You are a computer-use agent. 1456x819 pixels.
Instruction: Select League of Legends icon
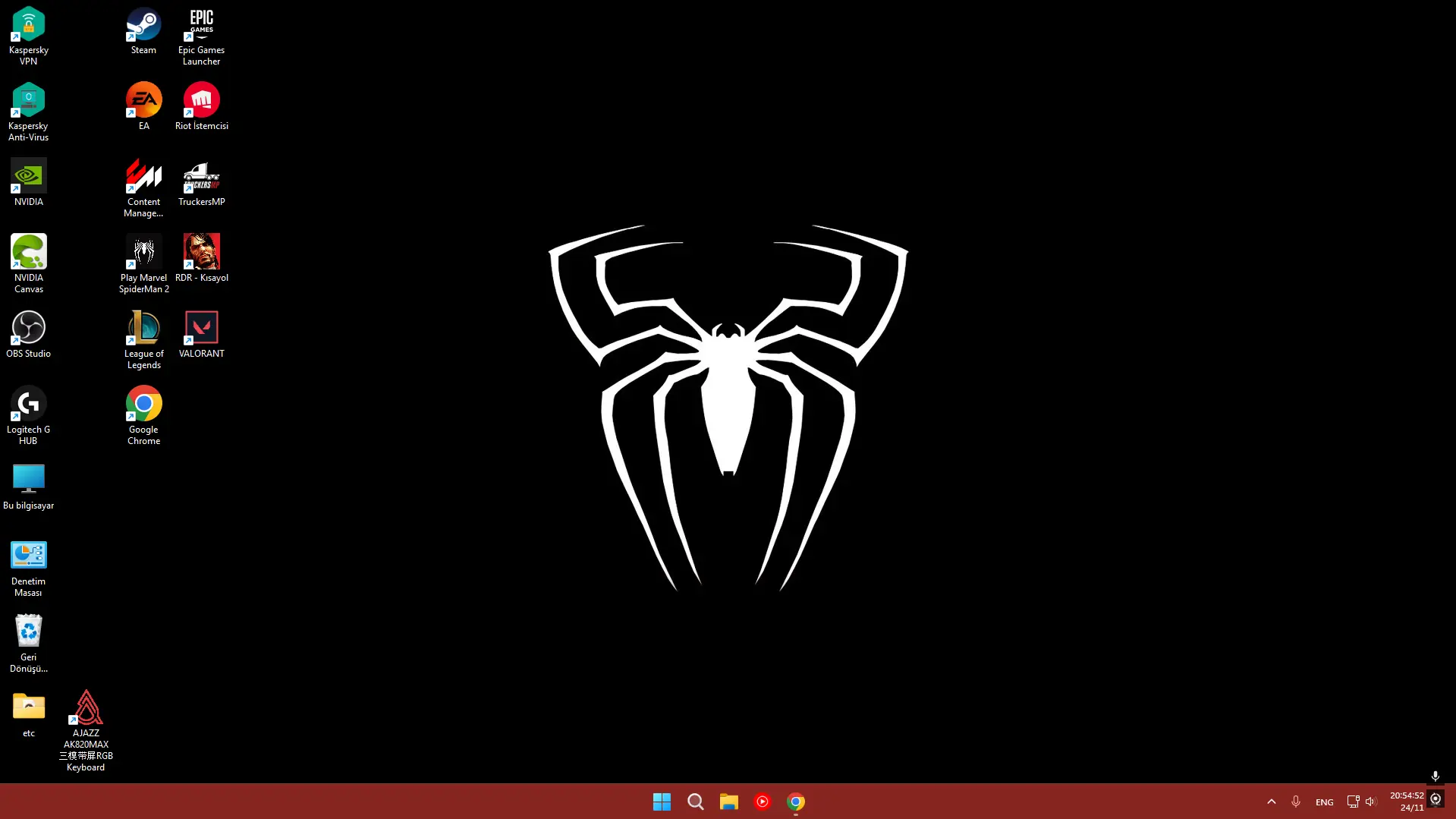[143, 339]
